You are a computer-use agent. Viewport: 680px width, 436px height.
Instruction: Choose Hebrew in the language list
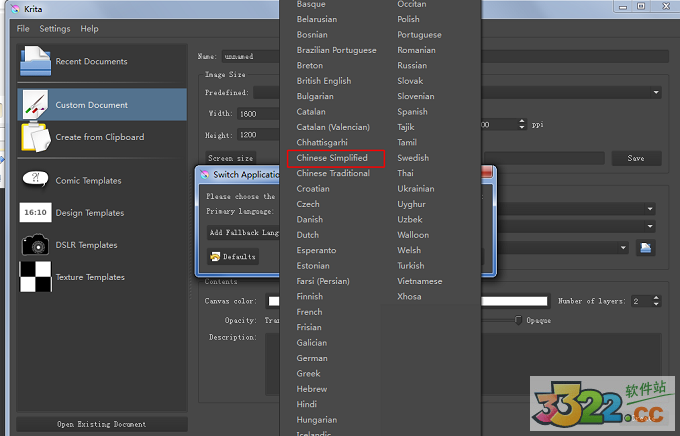click(x=312, y=389)
